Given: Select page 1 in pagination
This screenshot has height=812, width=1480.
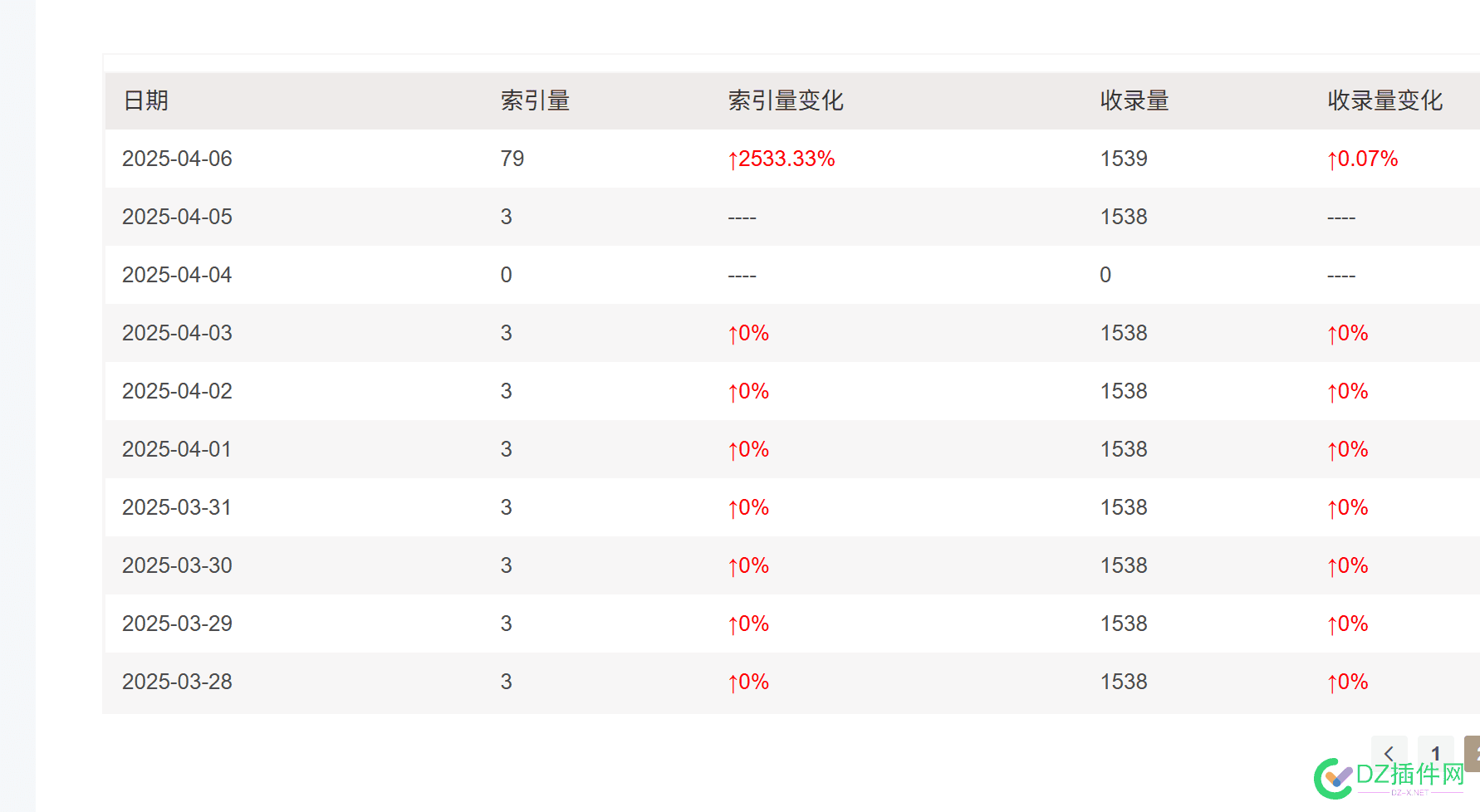Looking at the screenshot, I should coord(1435,753).
